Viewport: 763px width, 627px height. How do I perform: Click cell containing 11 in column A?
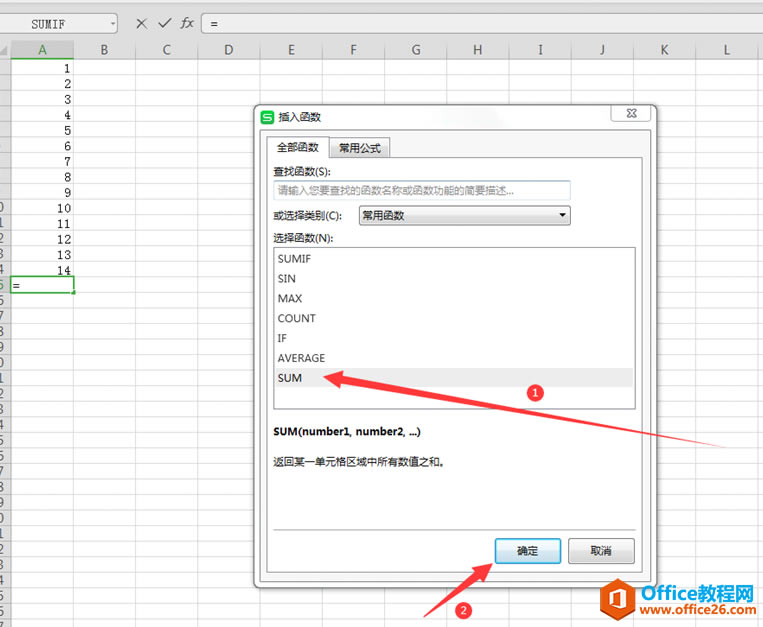pos(42,223)
